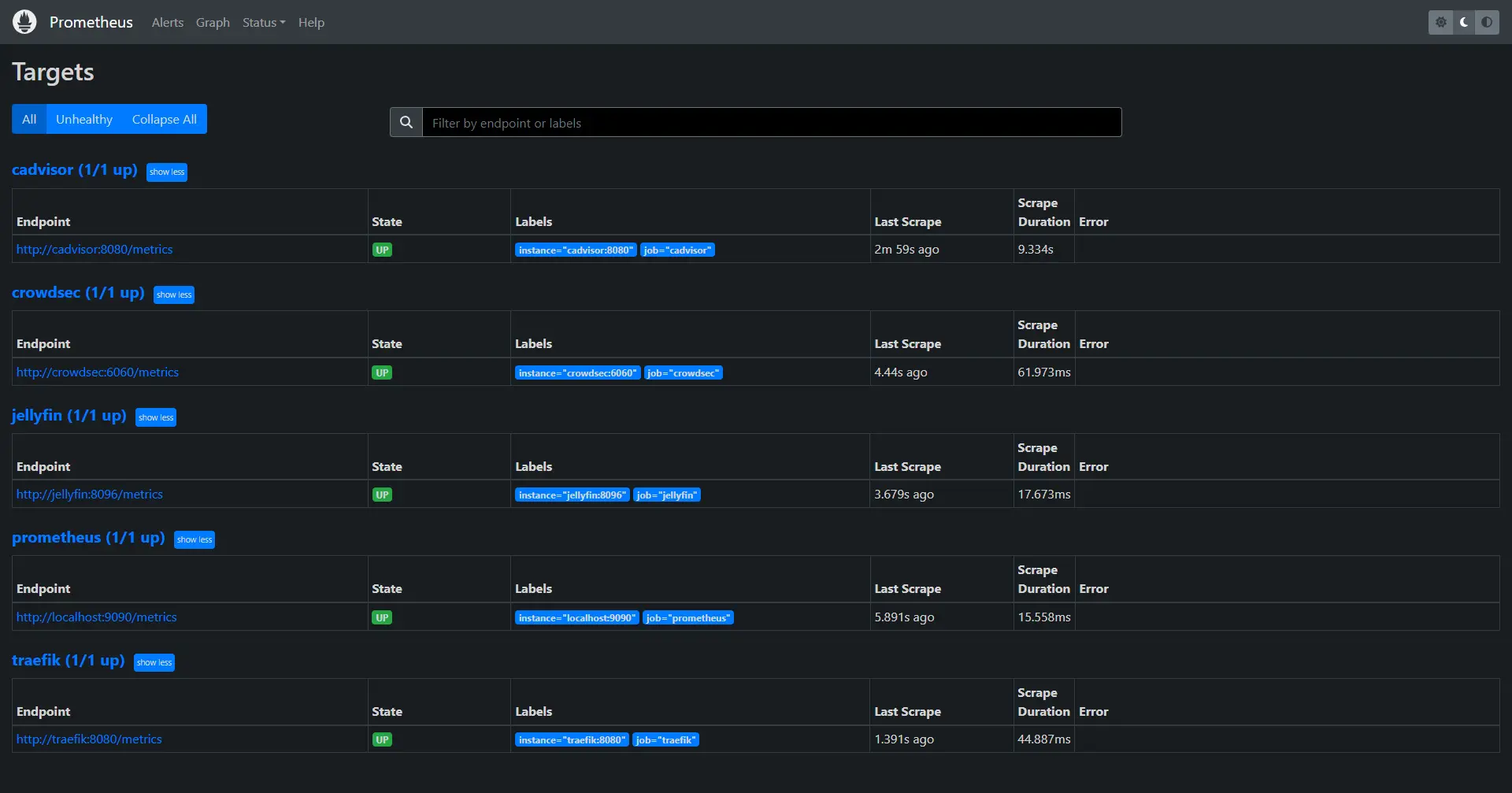Click the instance="jellyfin:8096" label badge
The height and width of the screenshot is (793, 1512).
tap(573, 495)
